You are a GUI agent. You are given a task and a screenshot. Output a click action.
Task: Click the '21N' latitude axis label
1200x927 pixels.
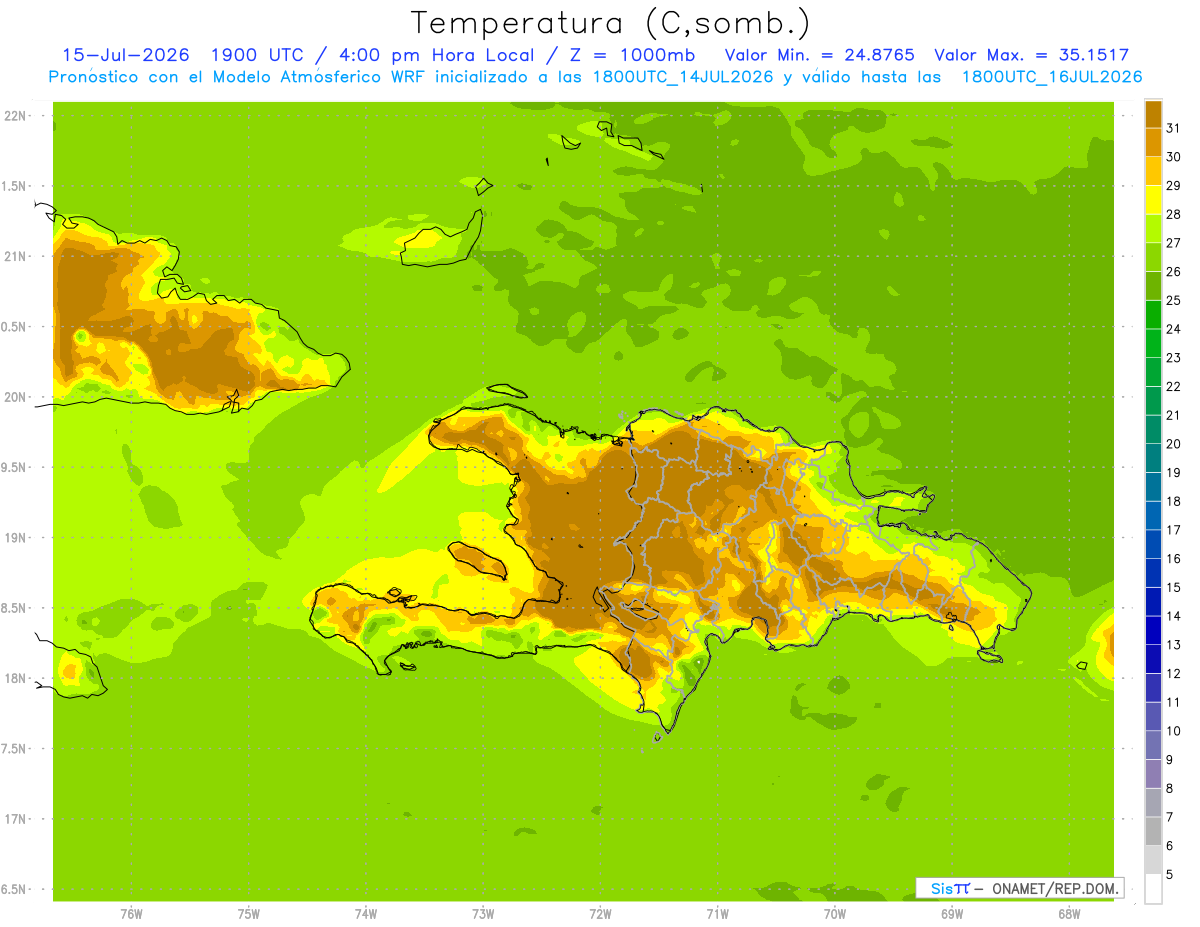pyautogui.click(x=14, y=256)
